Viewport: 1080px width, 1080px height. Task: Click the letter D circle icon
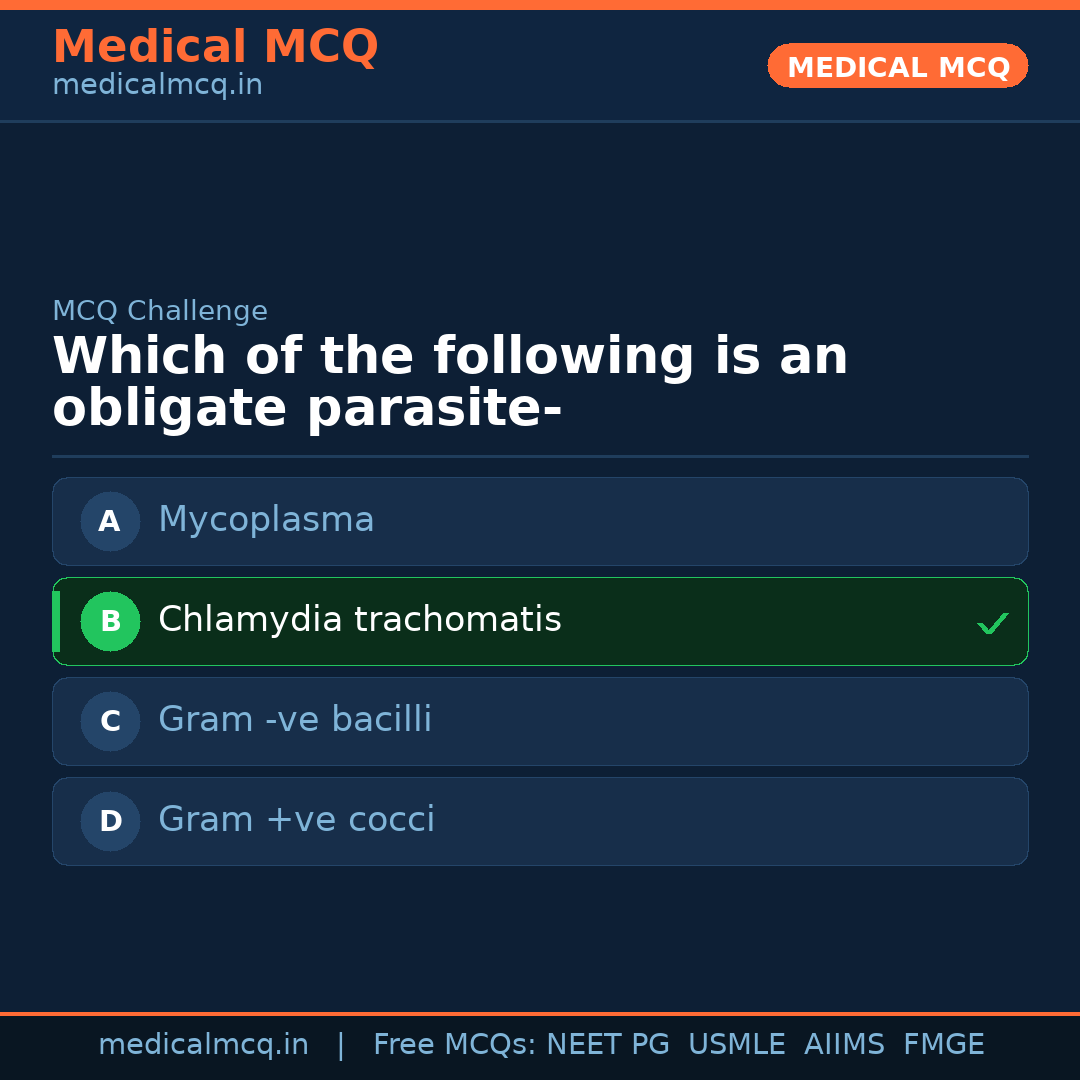[x=110, y=821]
